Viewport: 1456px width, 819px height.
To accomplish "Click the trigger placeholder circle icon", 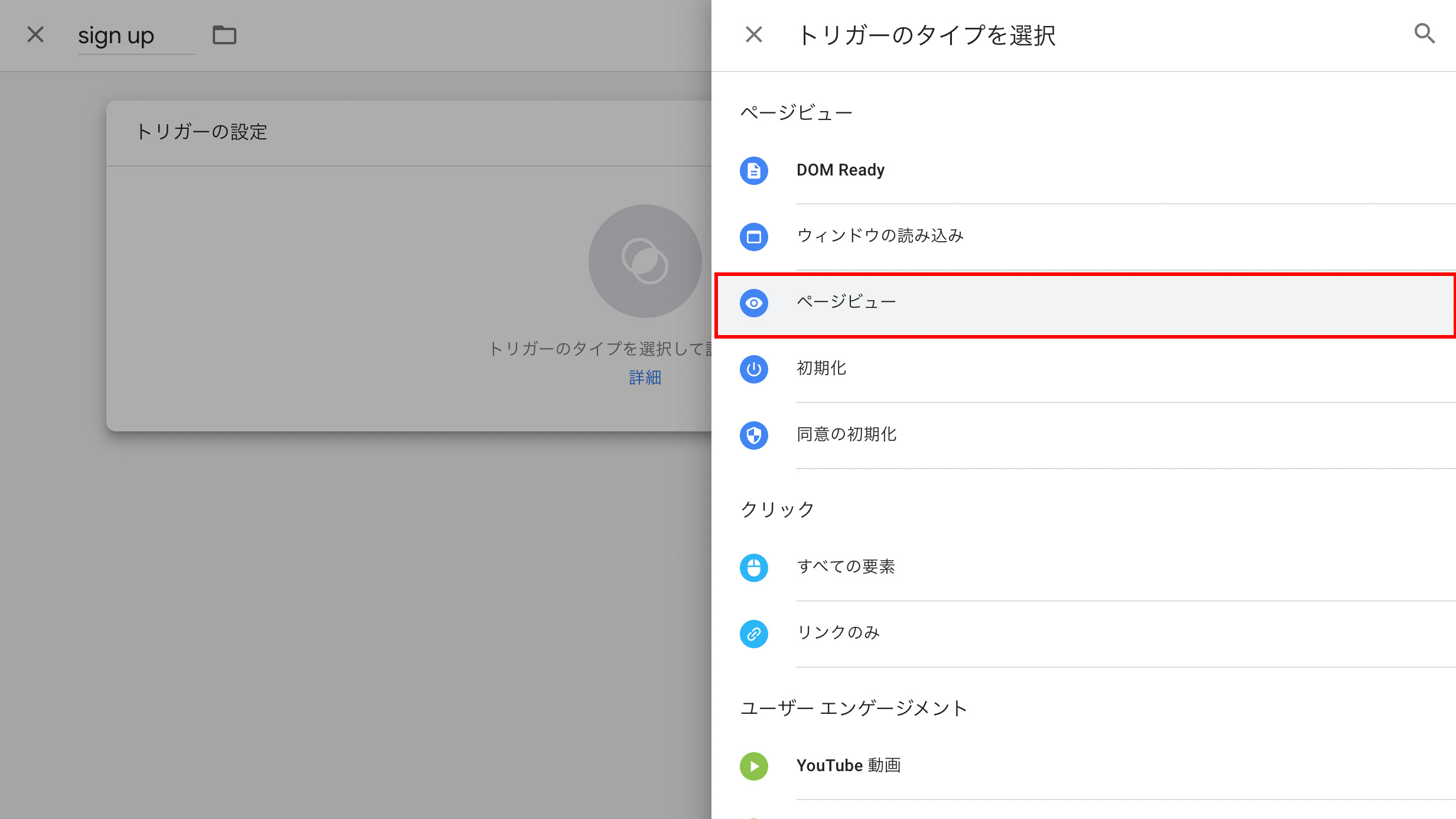I will (x=645, y=261).
